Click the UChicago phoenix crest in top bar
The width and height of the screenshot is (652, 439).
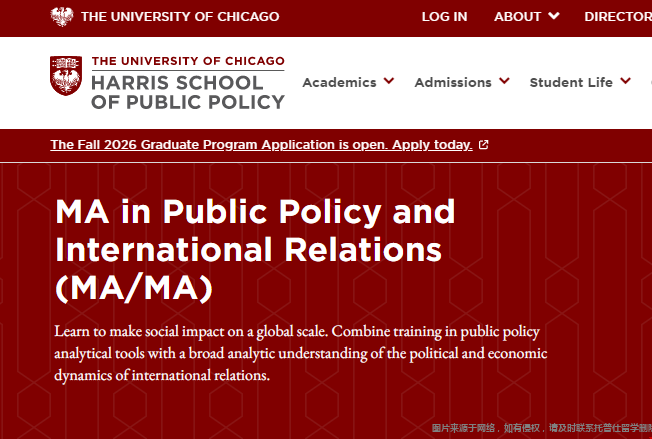(62, 16)
